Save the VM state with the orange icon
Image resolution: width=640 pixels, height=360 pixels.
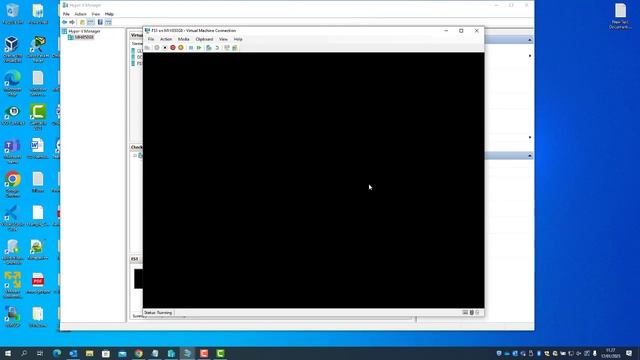click(180, 48)
